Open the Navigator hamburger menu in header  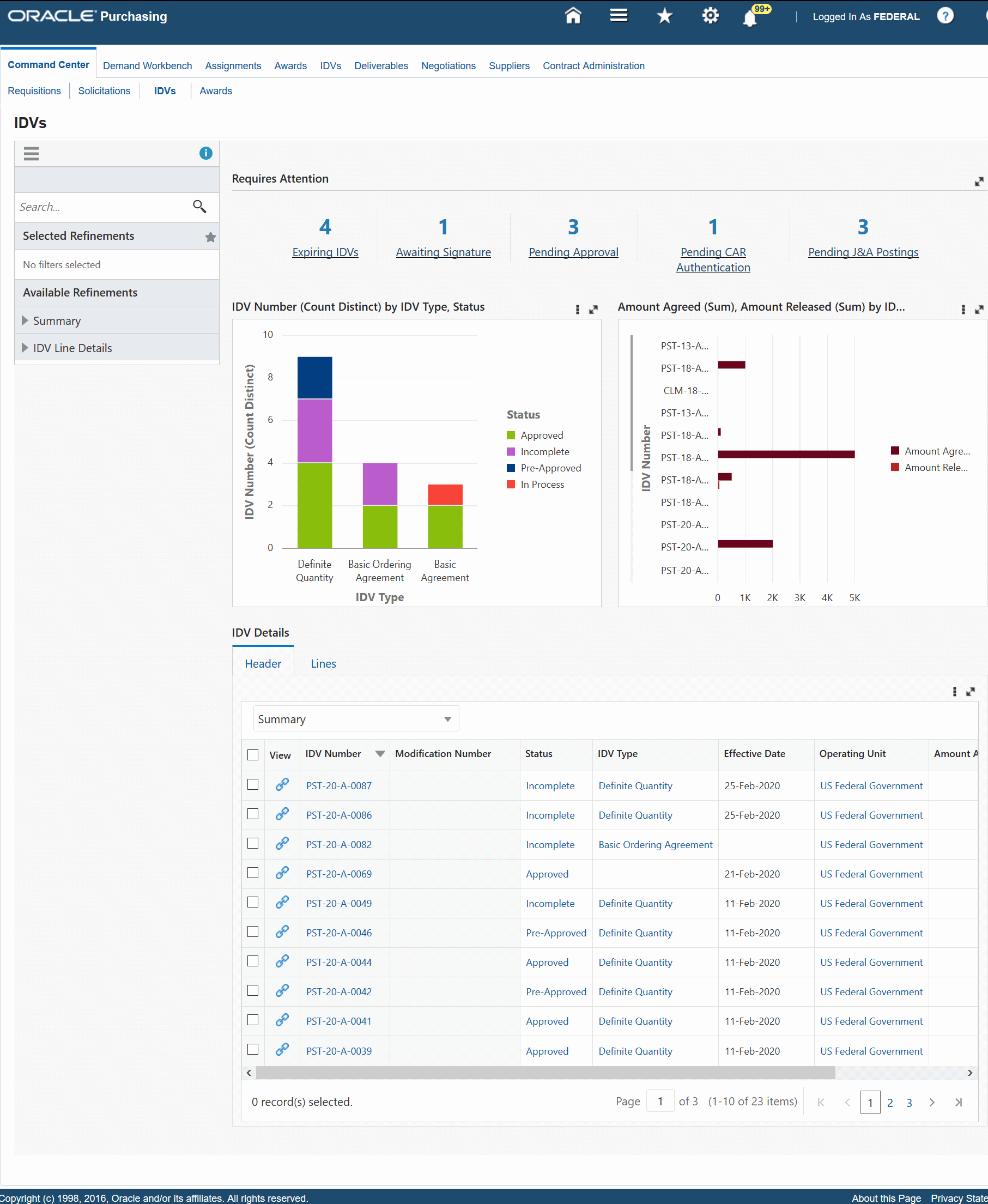pos(619,15)
